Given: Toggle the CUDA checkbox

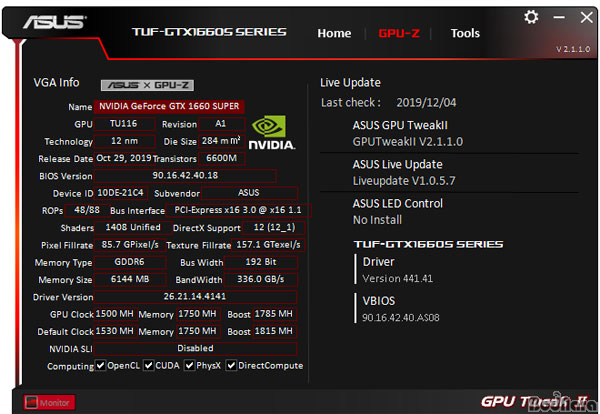Looking at the screenshot, I should coord(148,365).
